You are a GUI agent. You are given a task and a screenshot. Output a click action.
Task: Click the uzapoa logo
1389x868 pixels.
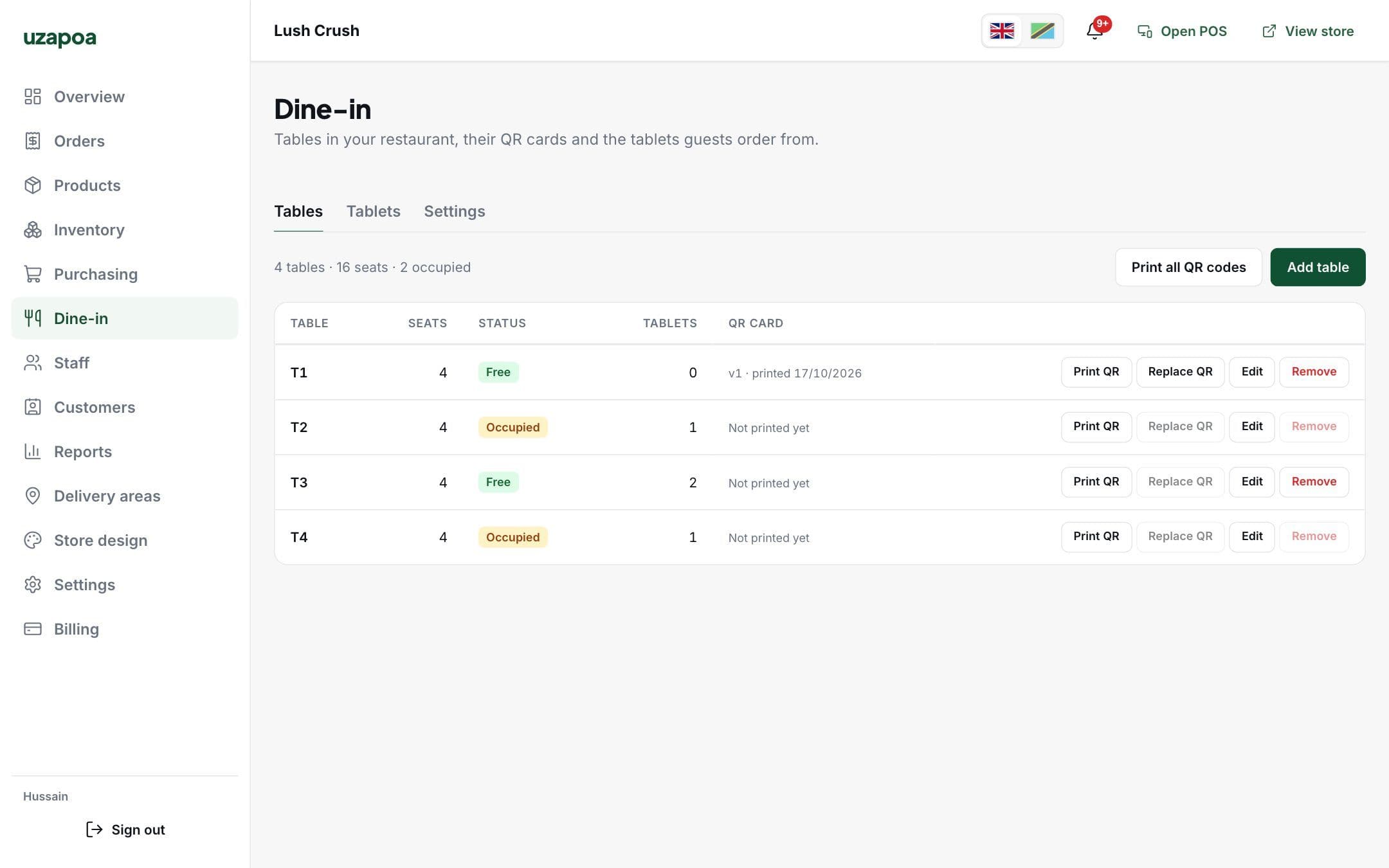(x=60, y=38)
